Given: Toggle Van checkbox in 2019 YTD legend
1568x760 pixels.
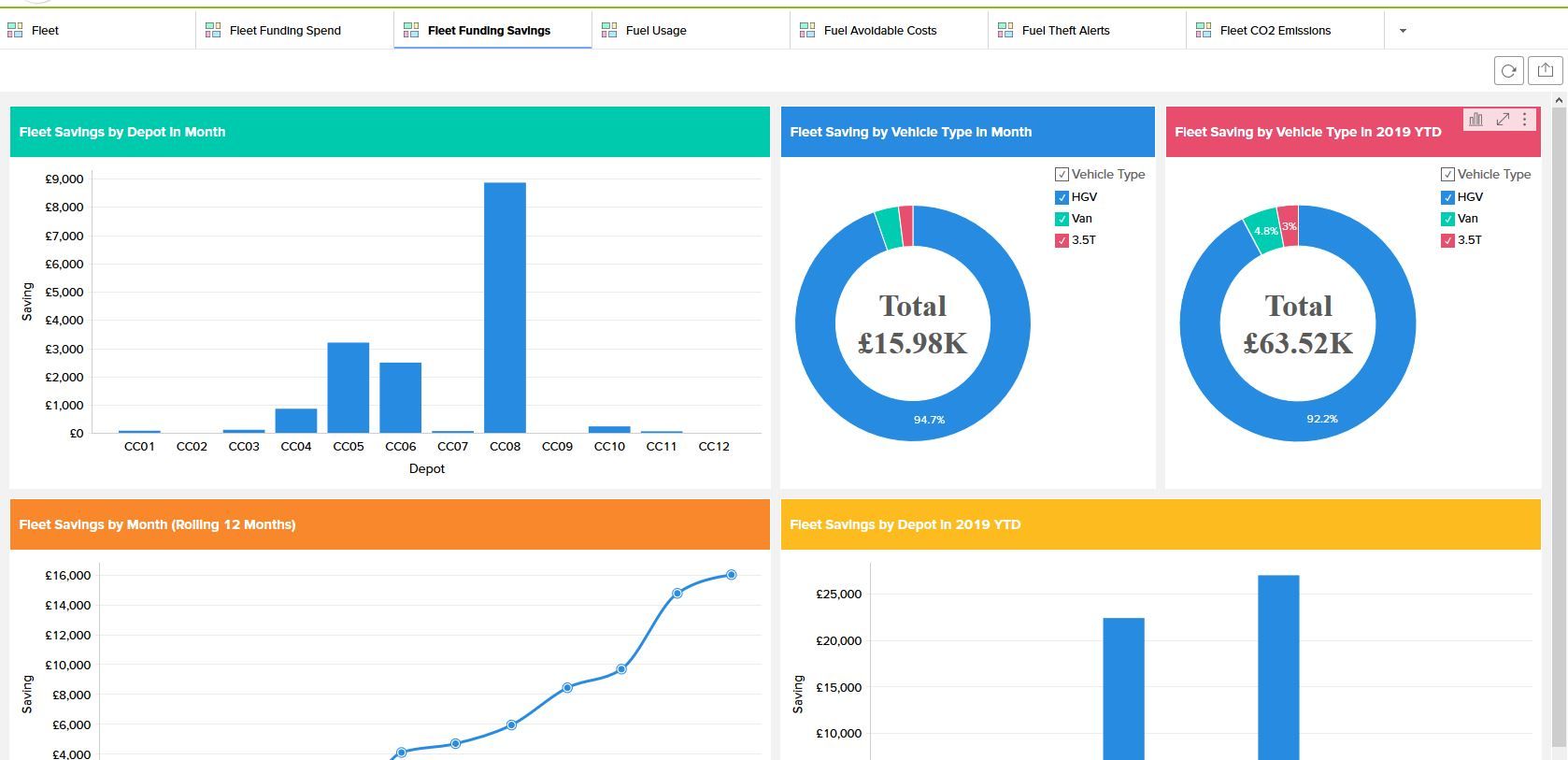Looking at the screenshot, I should coord(1447,219).
